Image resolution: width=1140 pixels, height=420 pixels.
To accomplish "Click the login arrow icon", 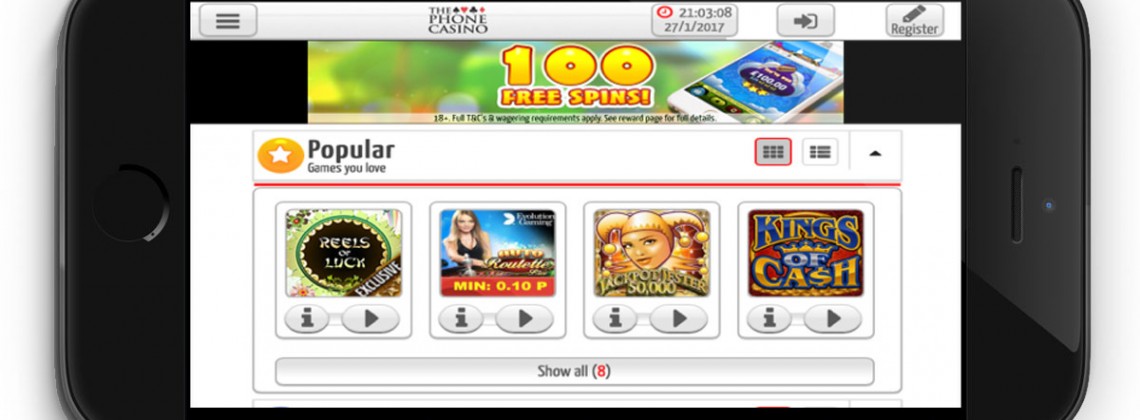I will tap(805, 20).
